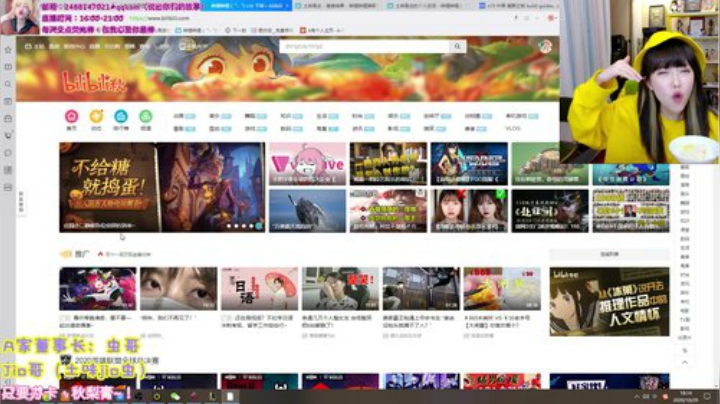
Task: Click the white document icon on the taskbar
Action: 230,397
